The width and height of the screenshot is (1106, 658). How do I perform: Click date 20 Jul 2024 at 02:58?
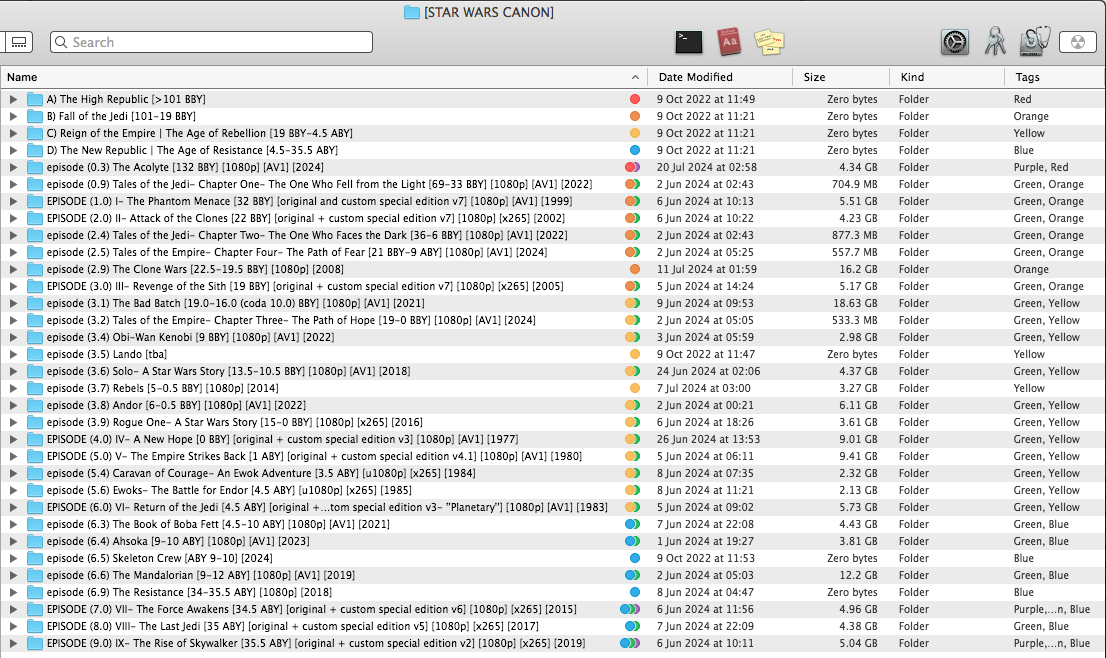coord(707,167)
